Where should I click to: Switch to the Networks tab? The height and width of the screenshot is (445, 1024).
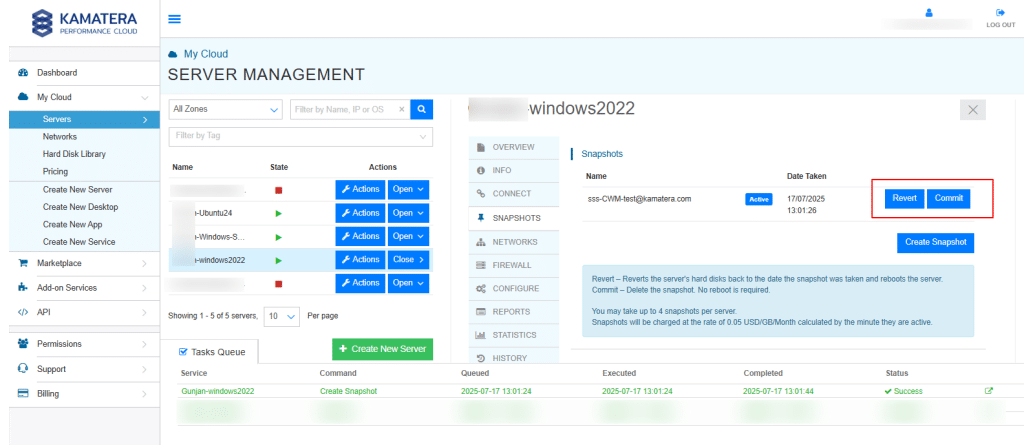click(x=513, y=242)
